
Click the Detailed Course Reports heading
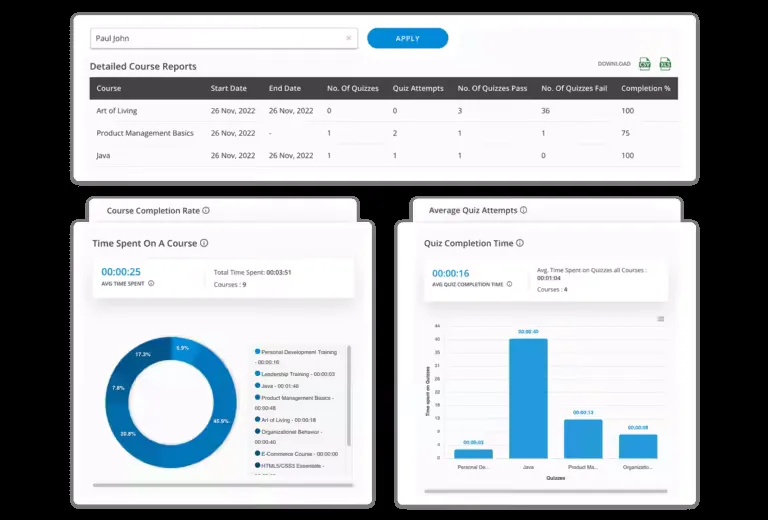pos(143,67)
